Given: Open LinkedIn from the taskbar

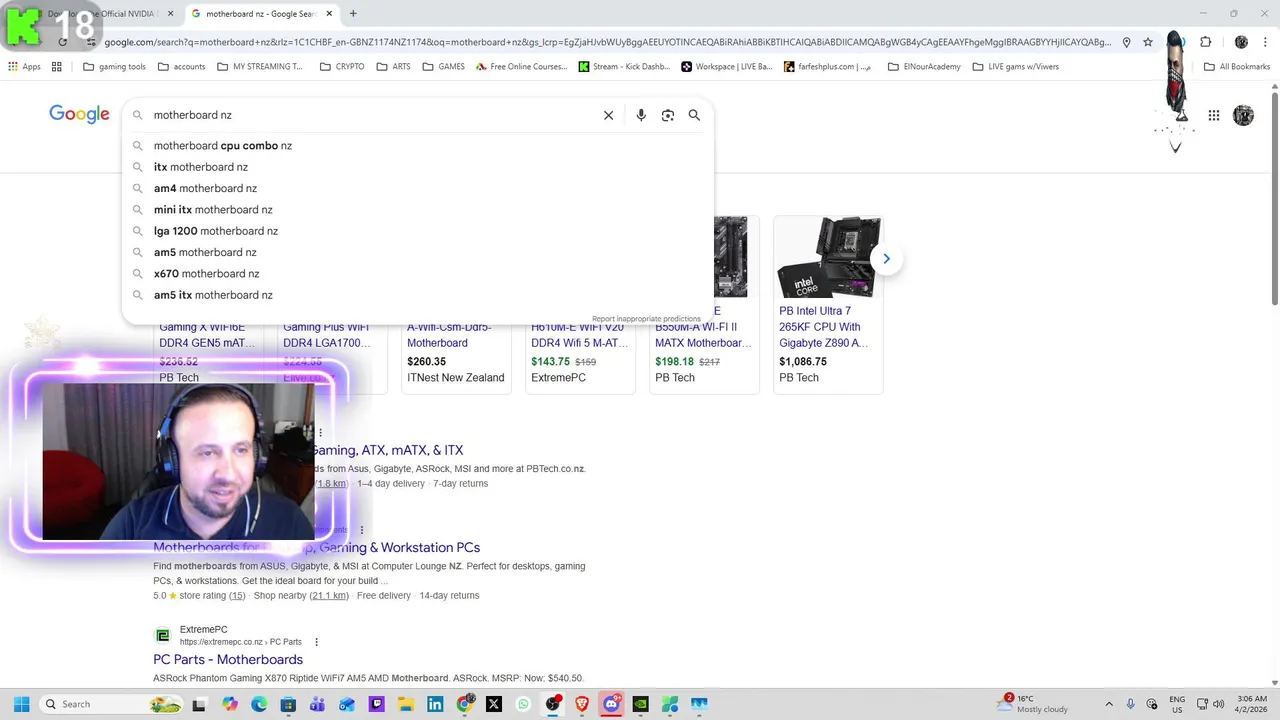Looking at the screenshot, I should 435,704.
